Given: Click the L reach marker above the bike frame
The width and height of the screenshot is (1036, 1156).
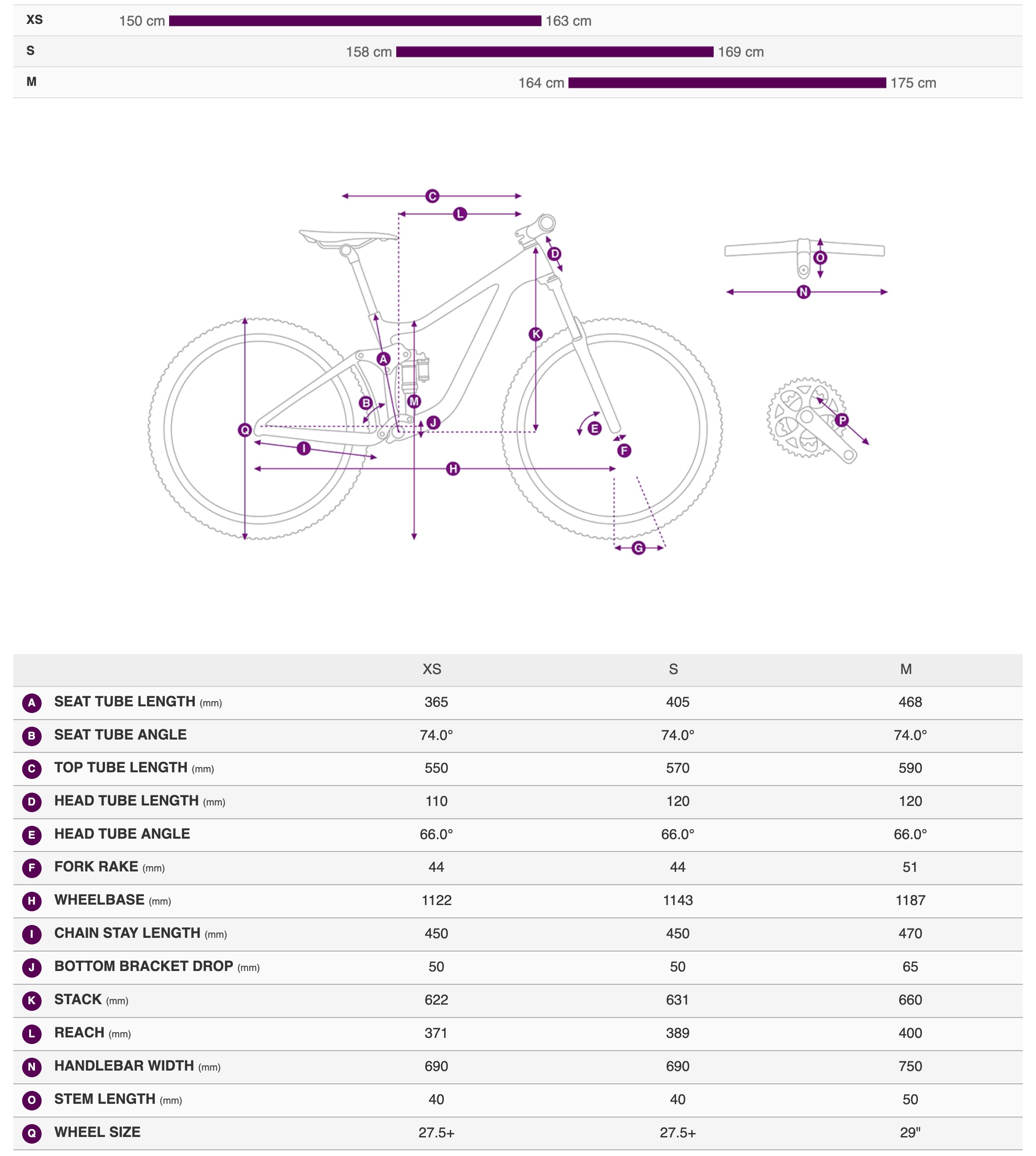Looking at the screenshot, I should [x=460, y=215].
